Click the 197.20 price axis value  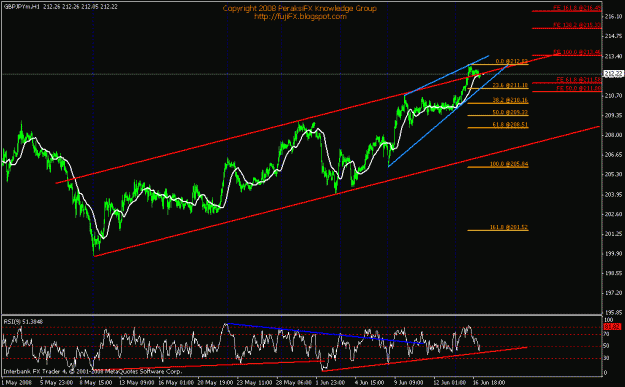pos(613,293)
